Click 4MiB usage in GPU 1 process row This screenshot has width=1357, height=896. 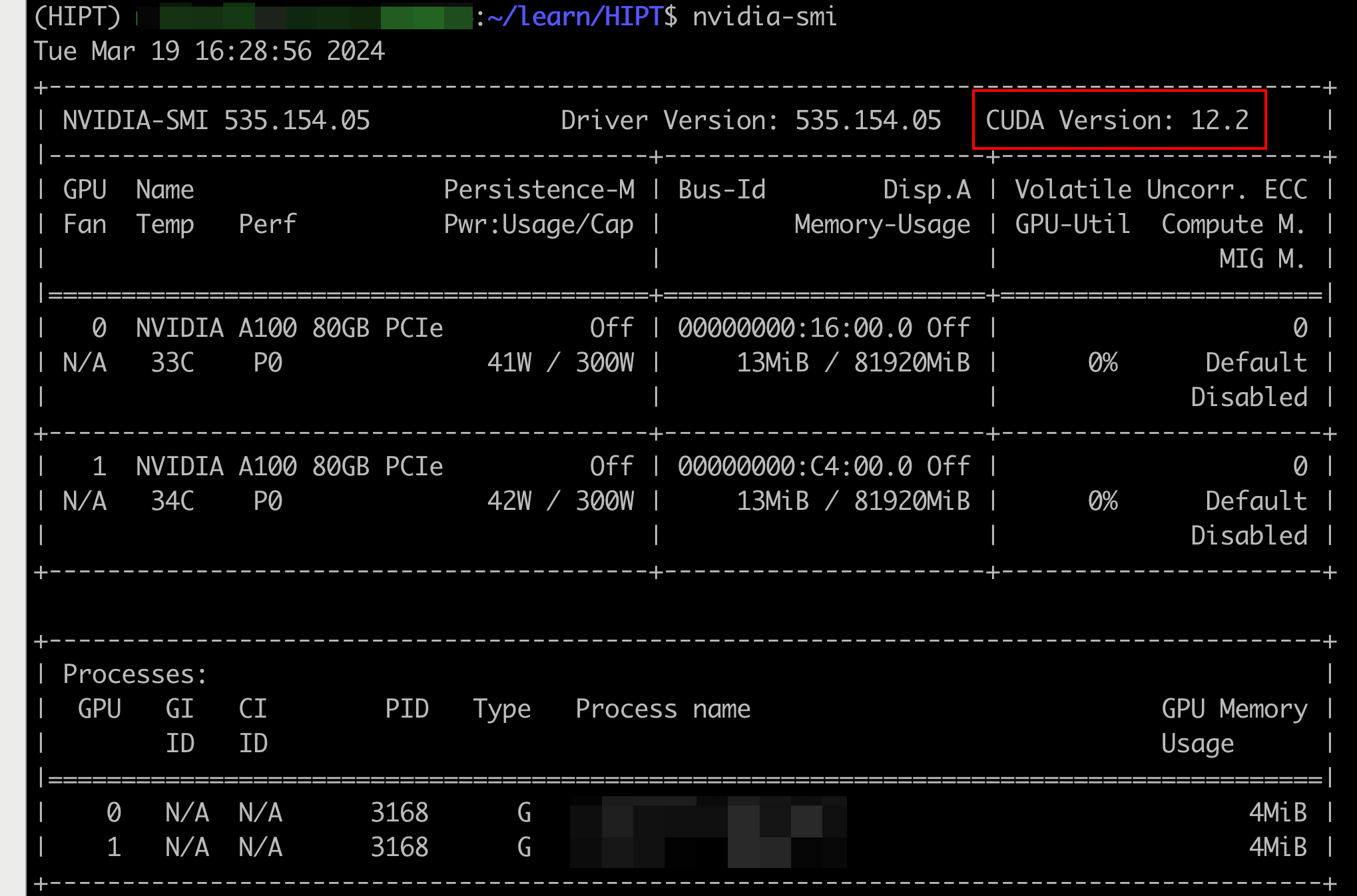point(1278,847)
